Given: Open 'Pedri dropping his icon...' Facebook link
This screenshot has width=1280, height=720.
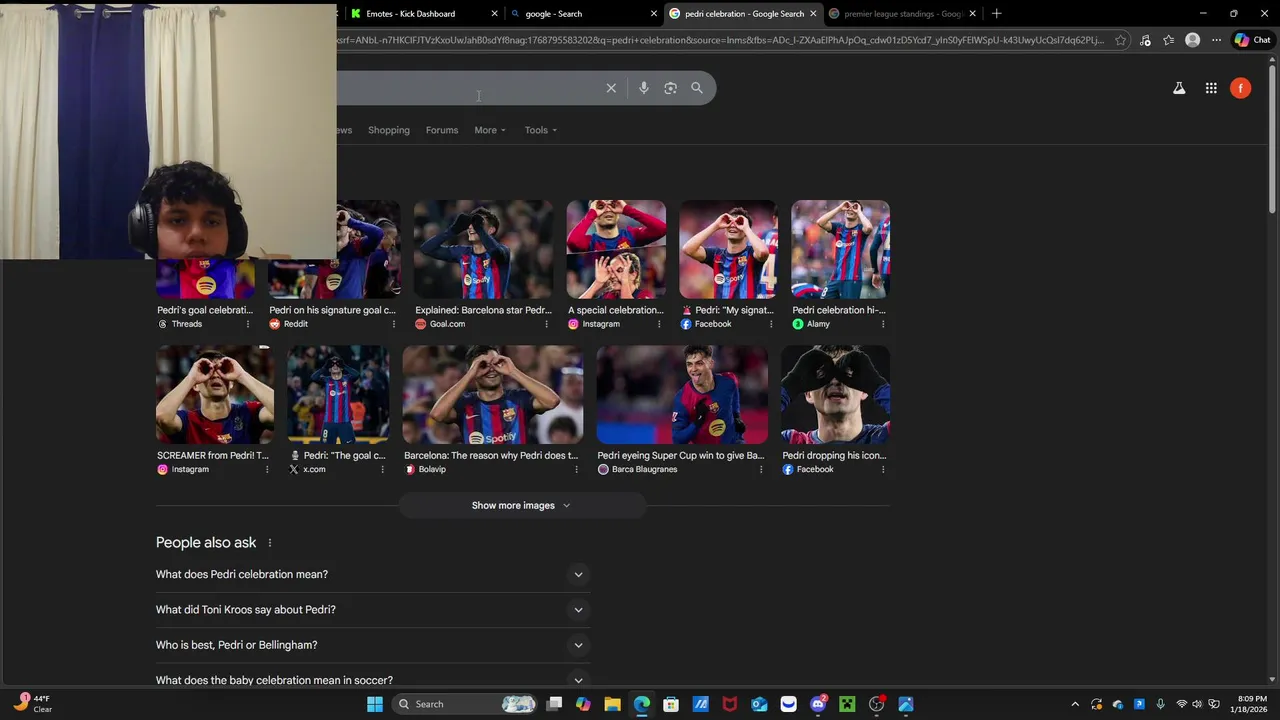Looking at the screenshot, I should click(x=834, y=456).
